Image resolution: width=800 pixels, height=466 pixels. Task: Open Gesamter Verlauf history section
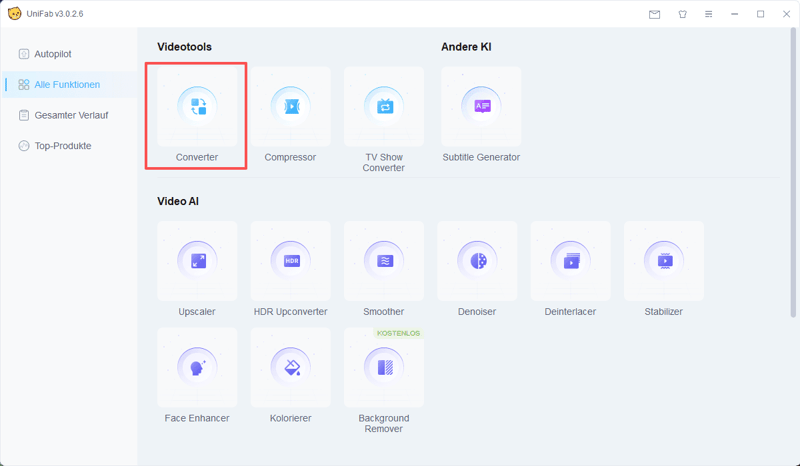[x=70, y=115]
